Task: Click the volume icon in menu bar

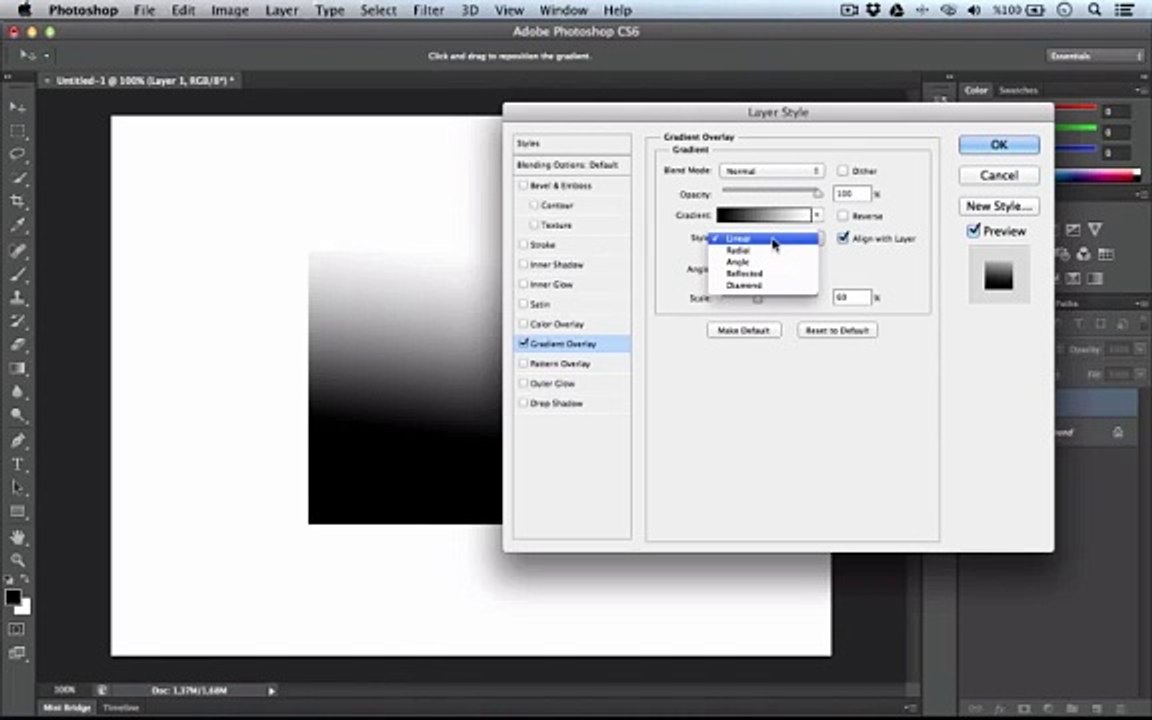Action: (x=974, y=10)
